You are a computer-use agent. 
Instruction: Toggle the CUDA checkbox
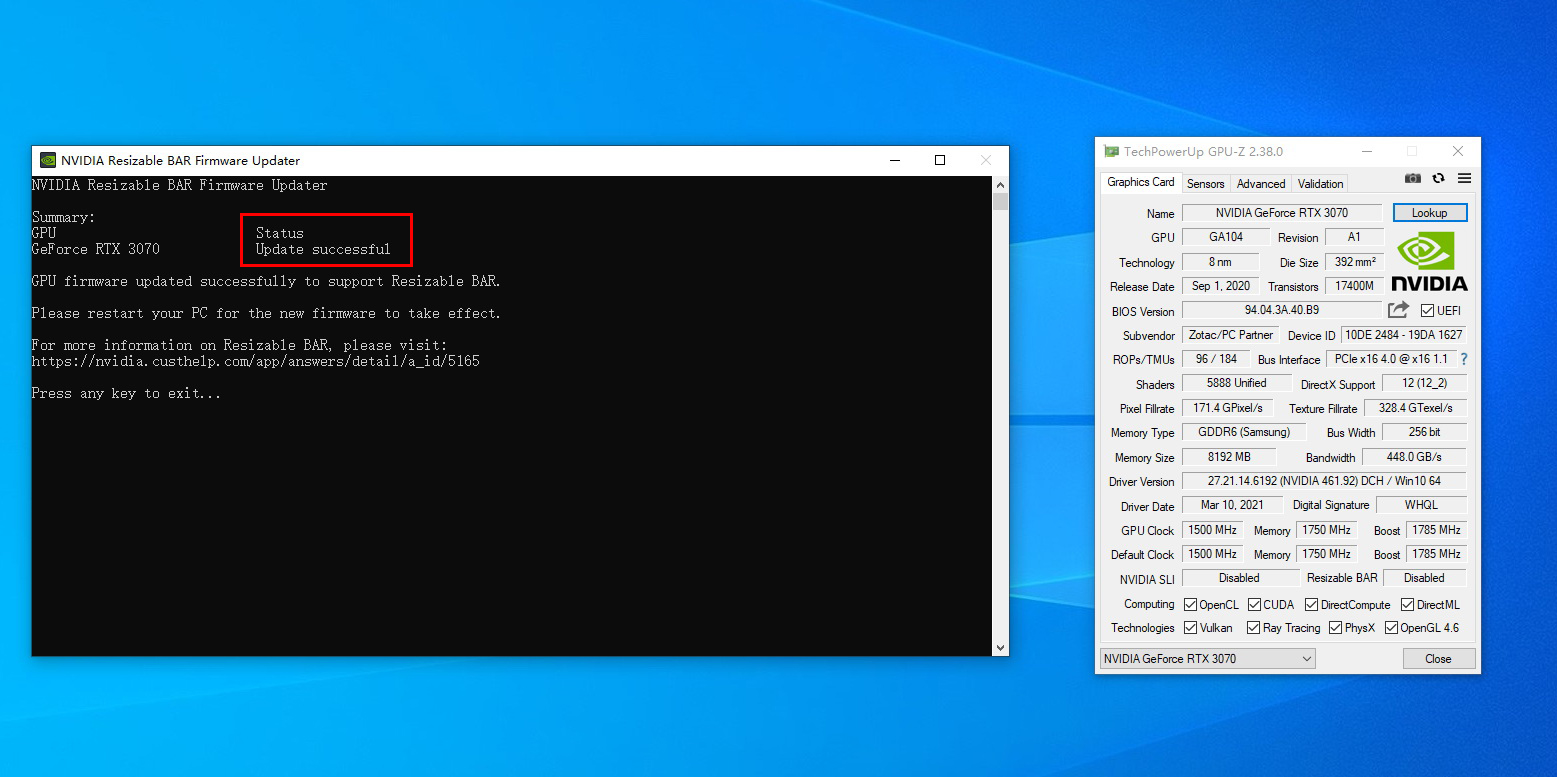pos(1254,605)
